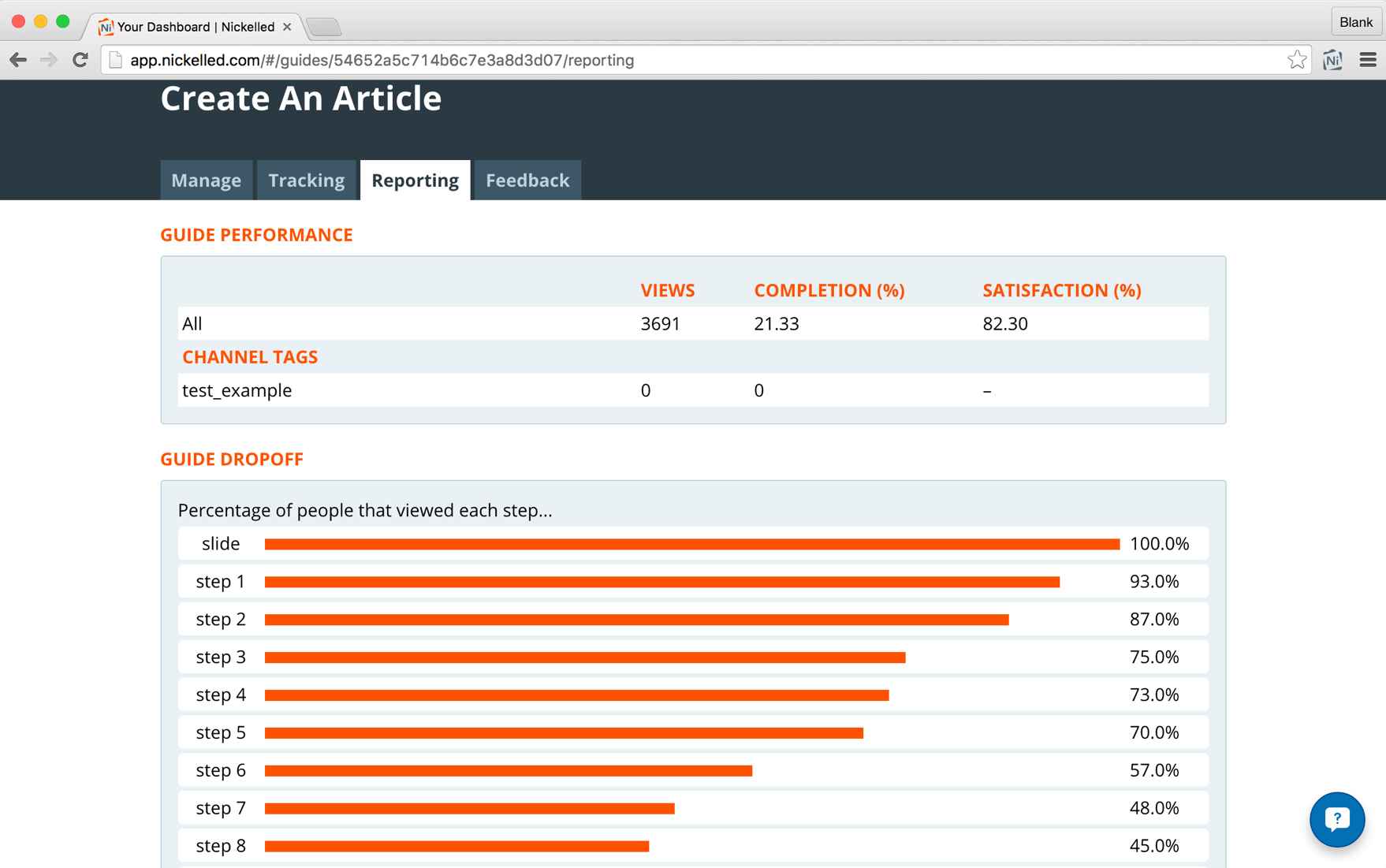
Task: Click the step 6 row label
Action: (221, 771)
